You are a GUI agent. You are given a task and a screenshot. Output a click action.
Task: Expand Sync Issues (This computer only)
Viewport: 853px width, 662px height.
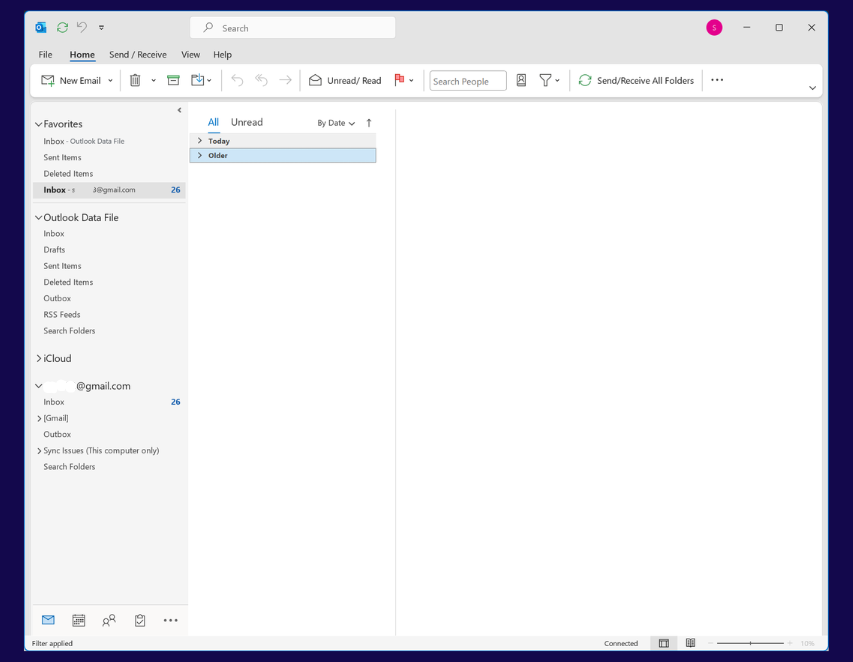pos(39,451)
